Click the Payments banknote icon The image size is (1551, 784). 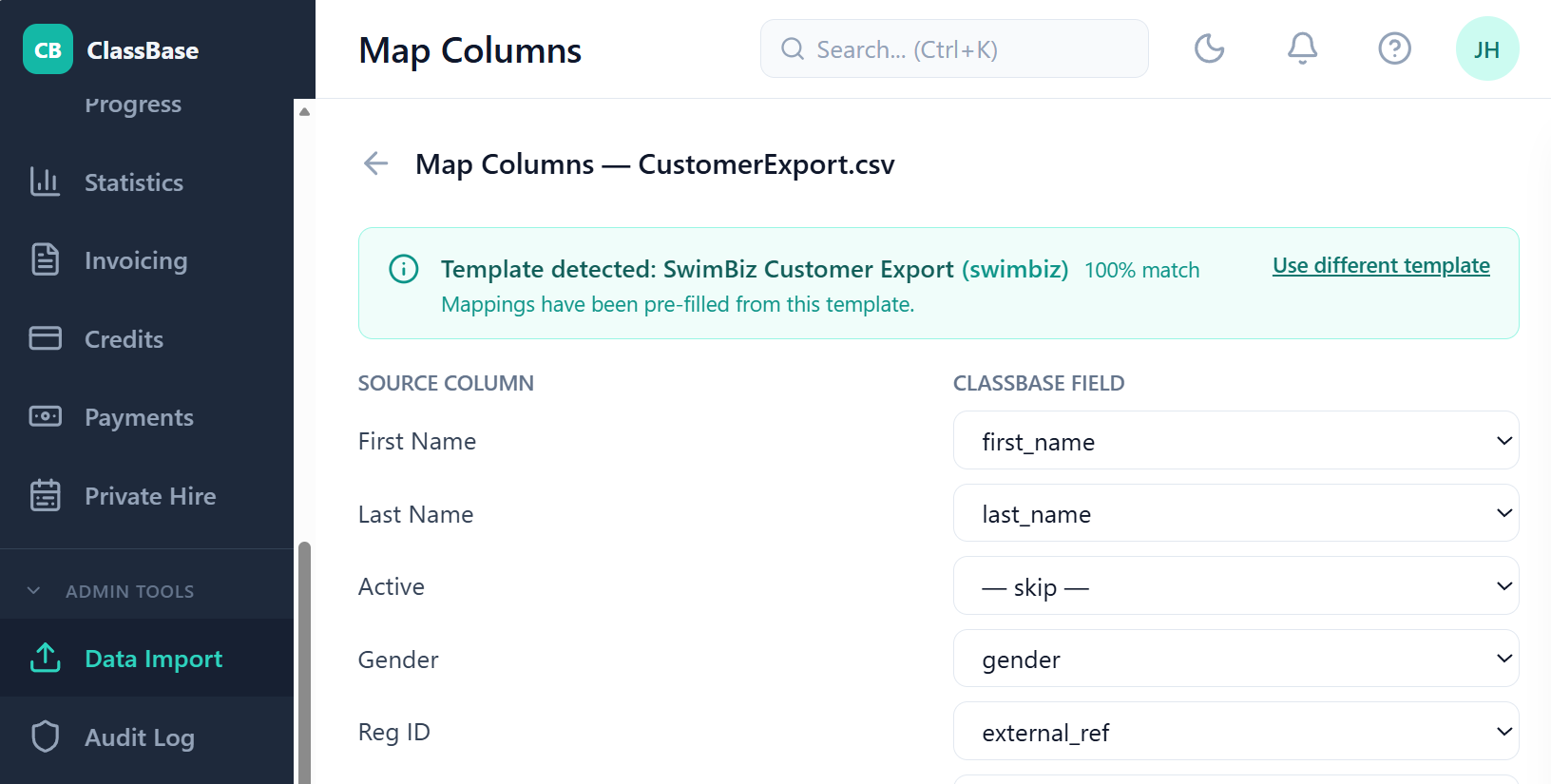[x=45, y=416]
